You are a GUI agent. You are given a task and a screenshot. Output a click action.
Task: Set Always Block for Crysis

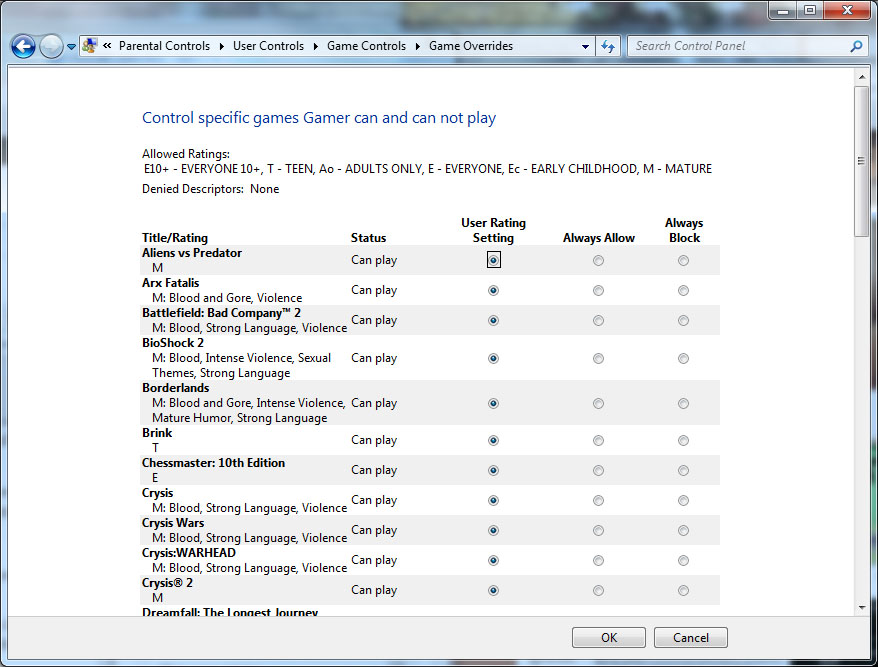point(683,501)
